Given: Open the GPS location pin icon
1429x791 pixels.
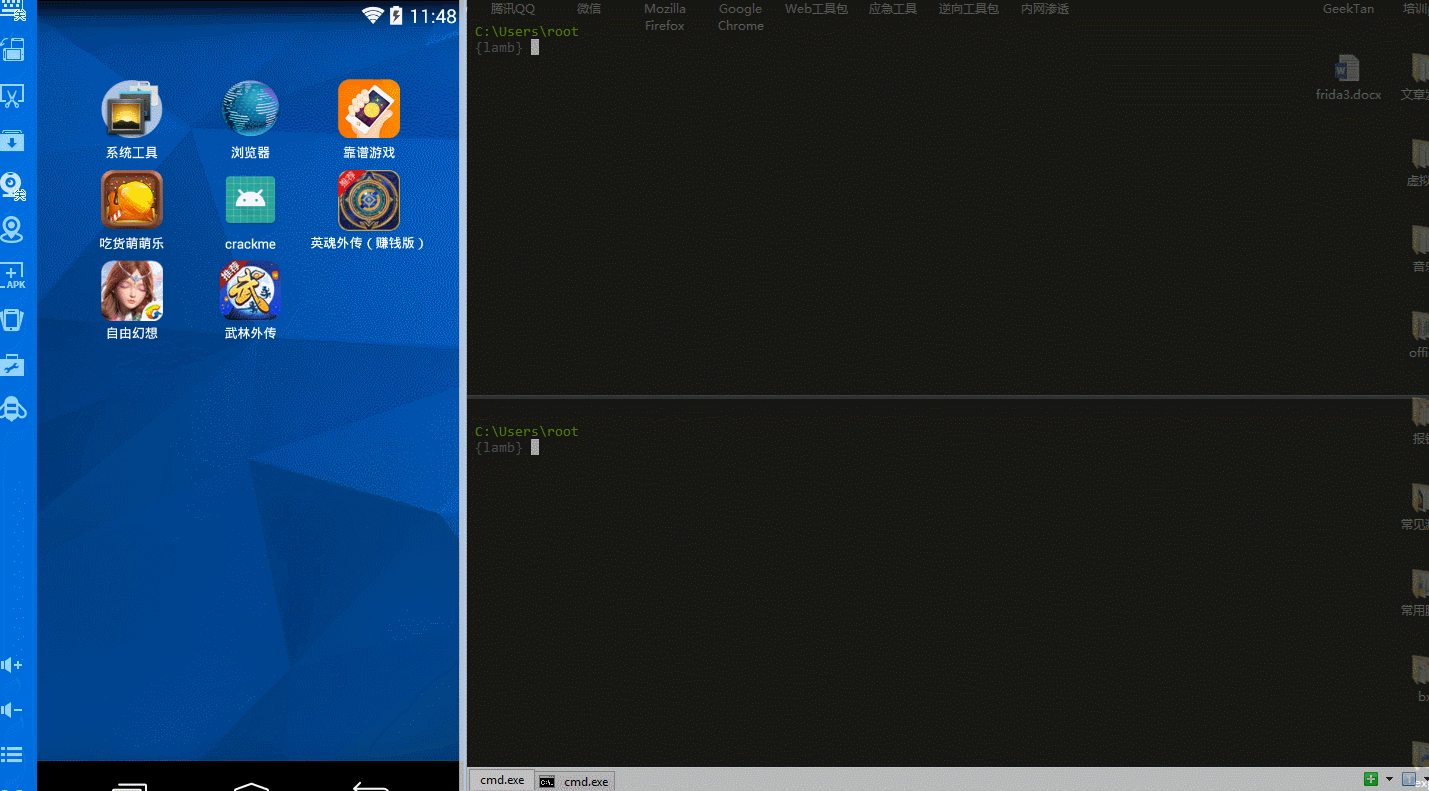Looking at the screenshot, I should 12,231.
